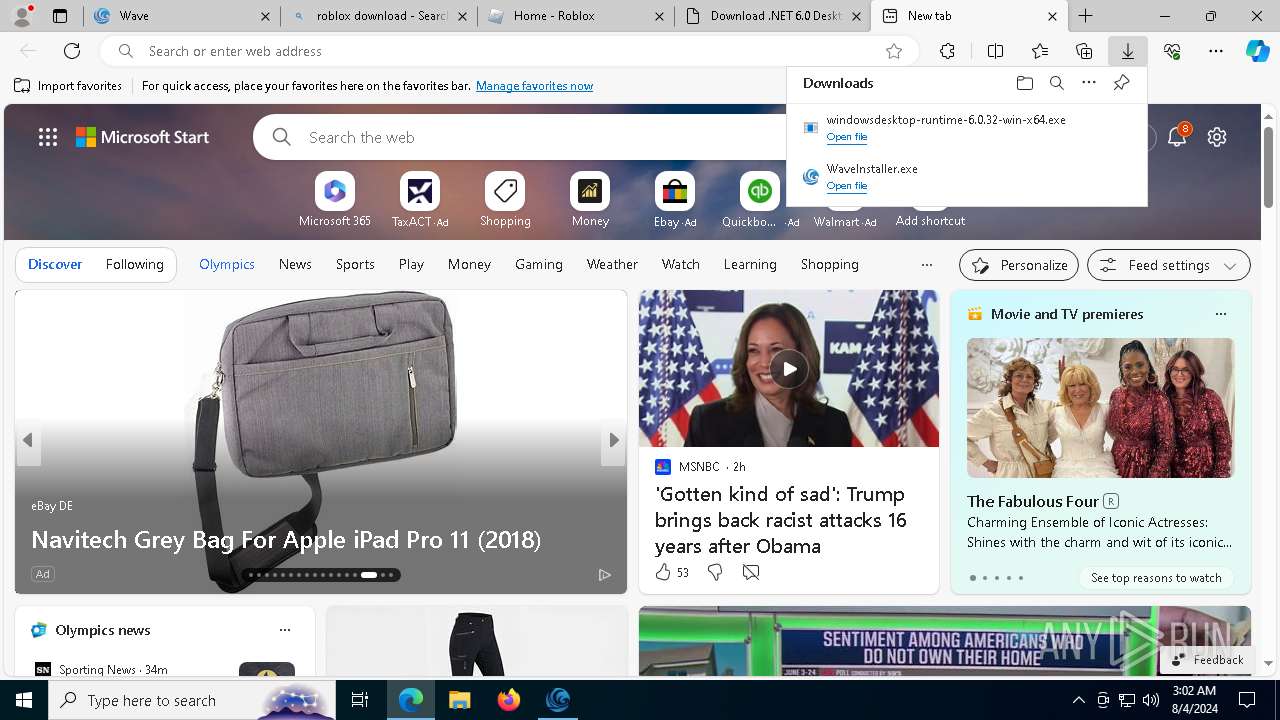Viewport: 1280px width, 720px height.
Task: Click Manage favorites now link
Action: (534, 86)
